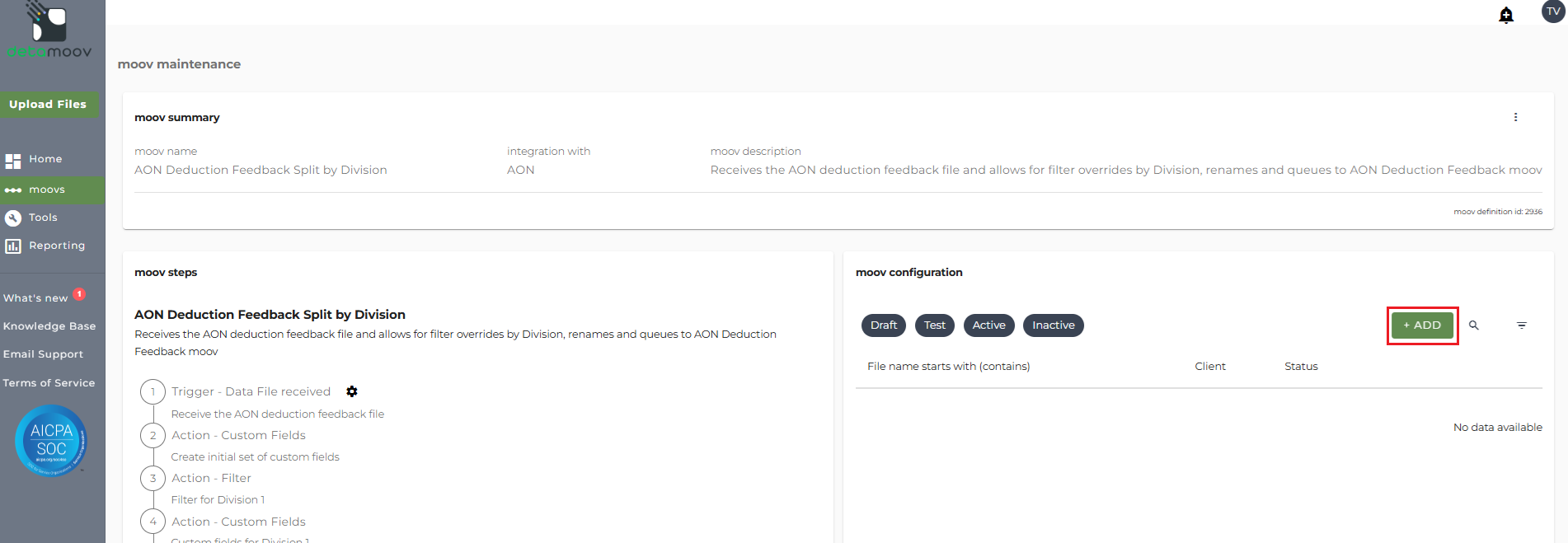Image resolution: width=1568 pixels, height=543 pixels.
Task: Click the AICPA SOC badge
Action: [51, 441]
